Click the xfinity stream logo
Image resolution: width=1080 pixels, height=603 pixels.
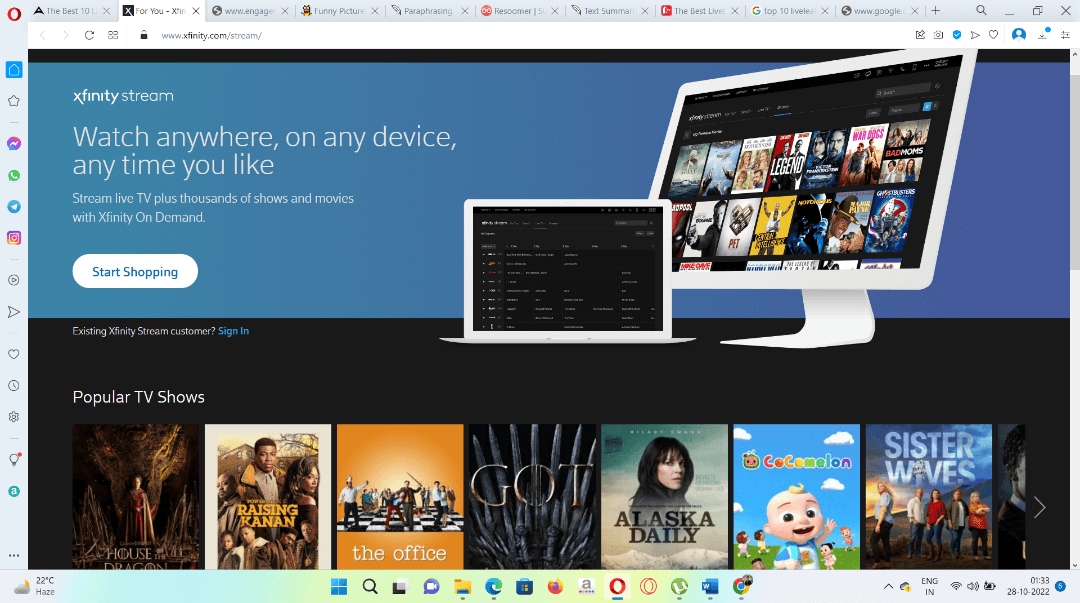(x=123, y=96)
